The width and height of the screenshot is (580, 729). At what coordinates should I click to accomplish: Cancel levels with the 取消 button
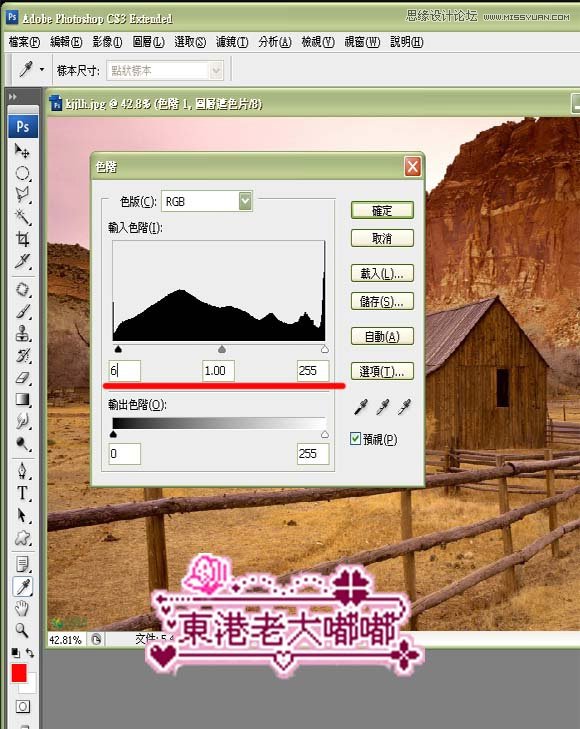[382, 239]
